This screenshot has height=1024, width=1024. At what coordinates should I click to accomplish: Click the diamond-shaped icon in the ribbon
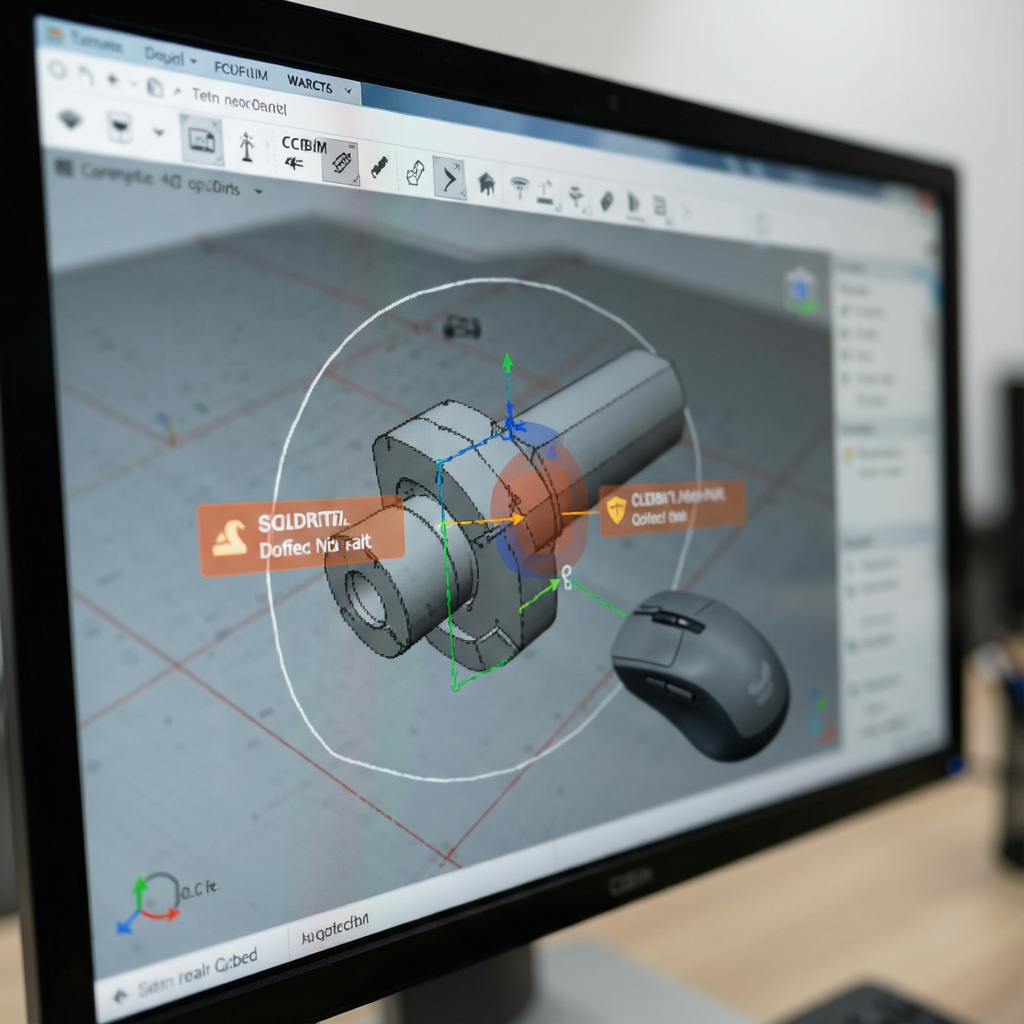pyautogui.click(x=70, y=120)
